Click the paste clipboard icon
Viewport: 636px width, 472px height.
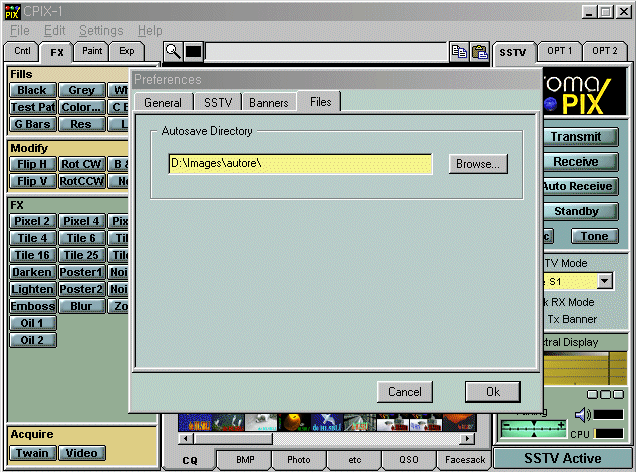coord(480,52)
